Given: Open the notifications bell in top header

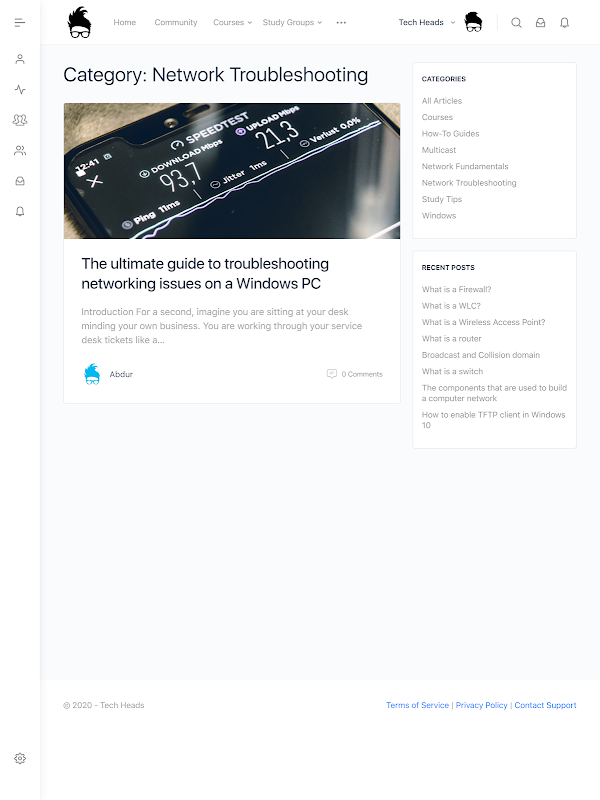Looking at the screenshot, I should pos(564,22).
